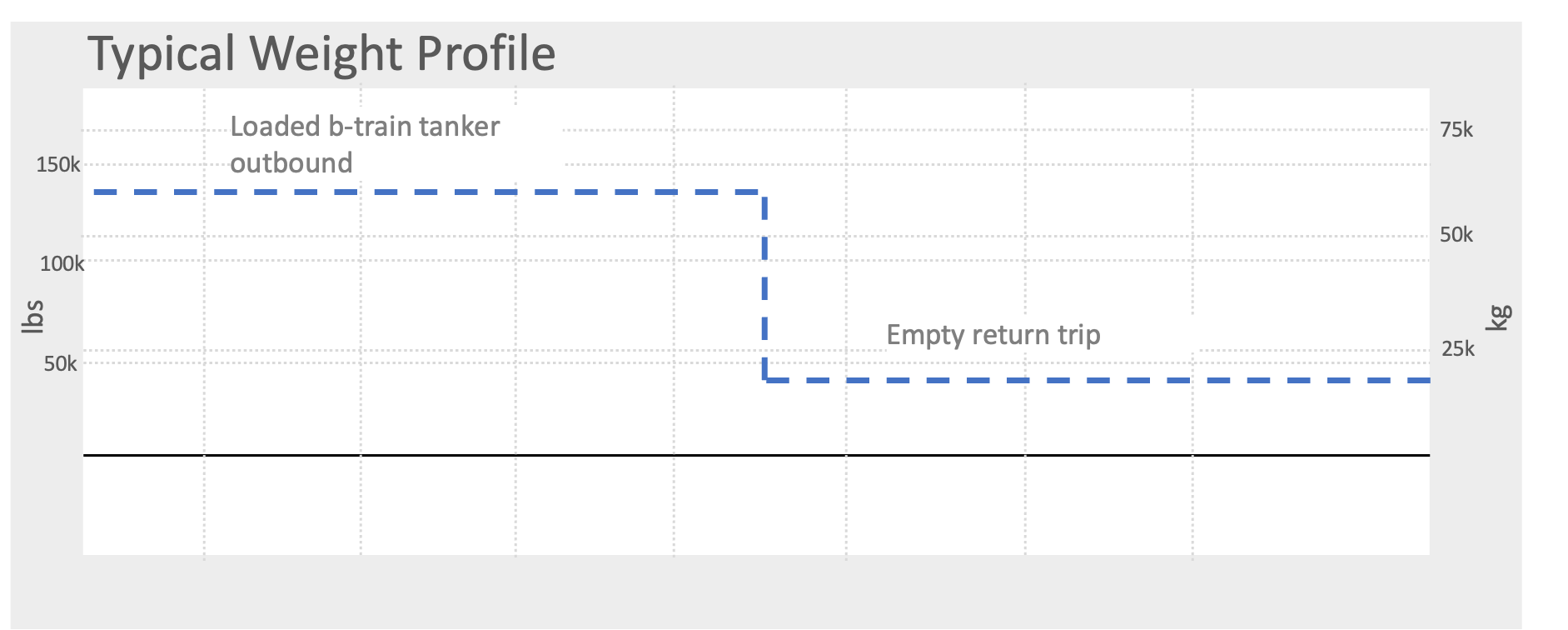
Task: Select the upper blue dashed loaded-weight line
Action: (428, 192)
